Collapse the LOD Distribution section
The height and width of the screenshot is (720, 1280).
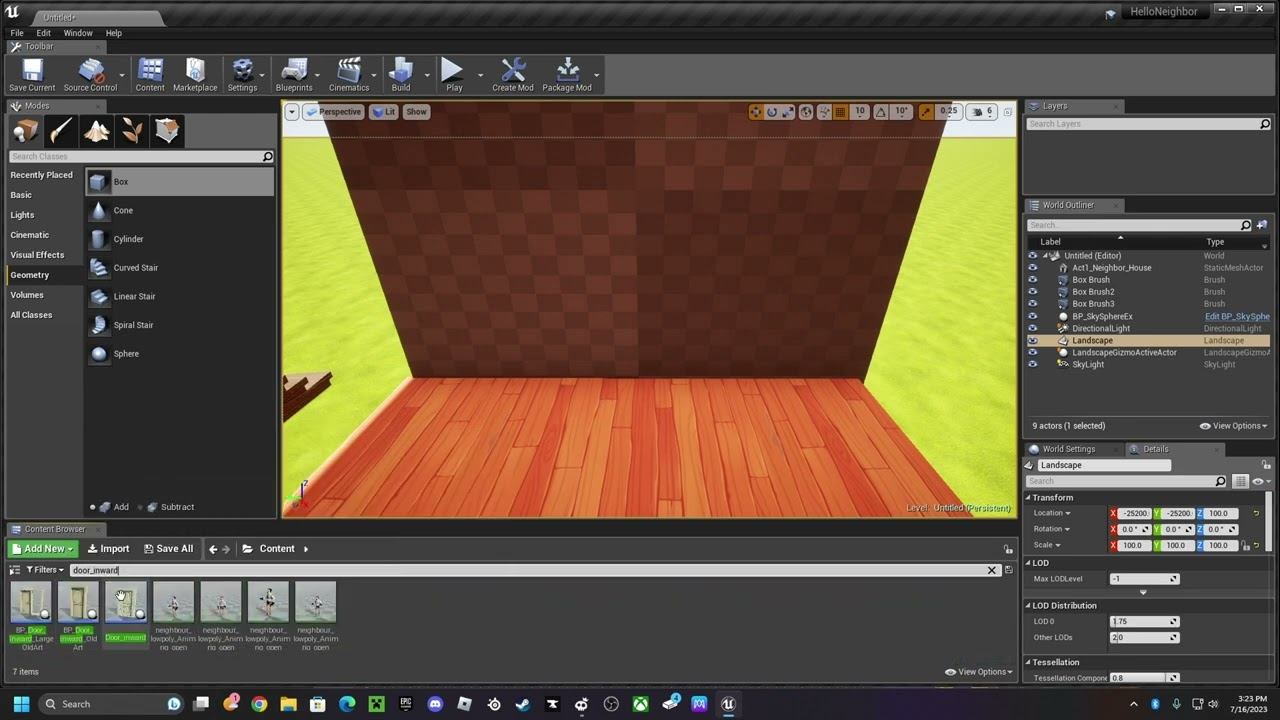1028,606
